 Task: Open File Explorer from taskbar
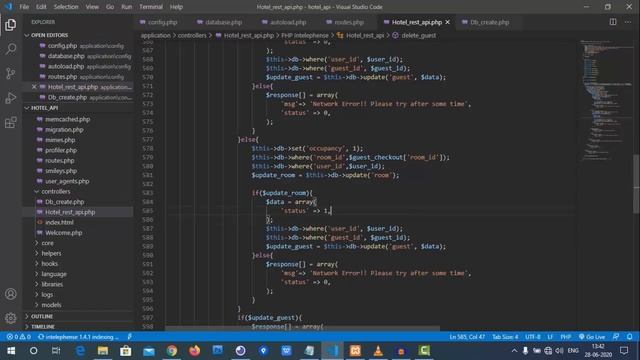pos(103,351)
